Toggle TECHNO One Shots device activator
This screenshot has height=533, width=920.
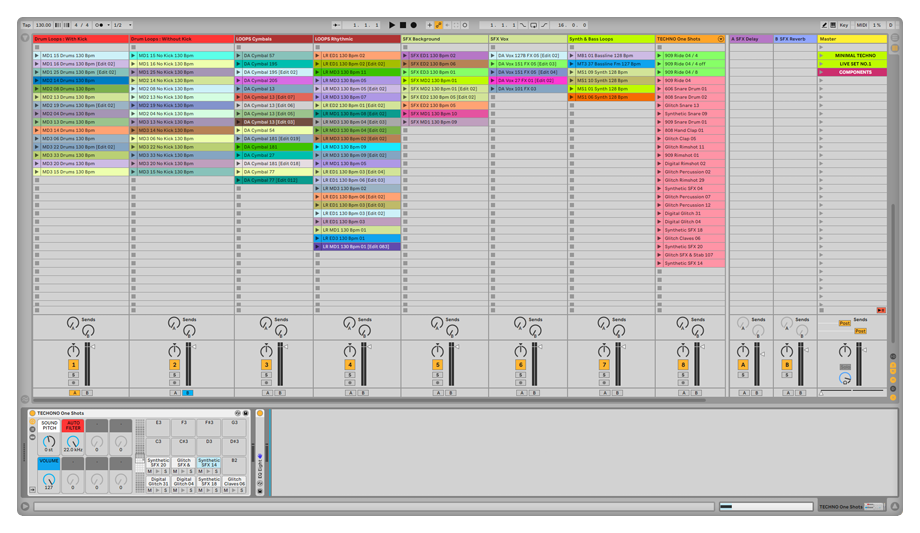32,413
